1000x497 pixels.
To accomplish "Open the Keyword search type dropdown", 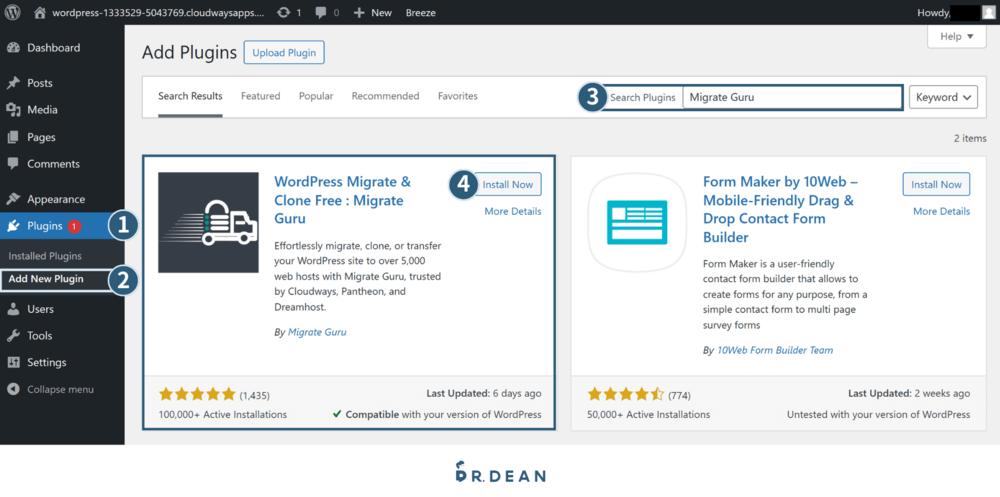I will 943,98.
